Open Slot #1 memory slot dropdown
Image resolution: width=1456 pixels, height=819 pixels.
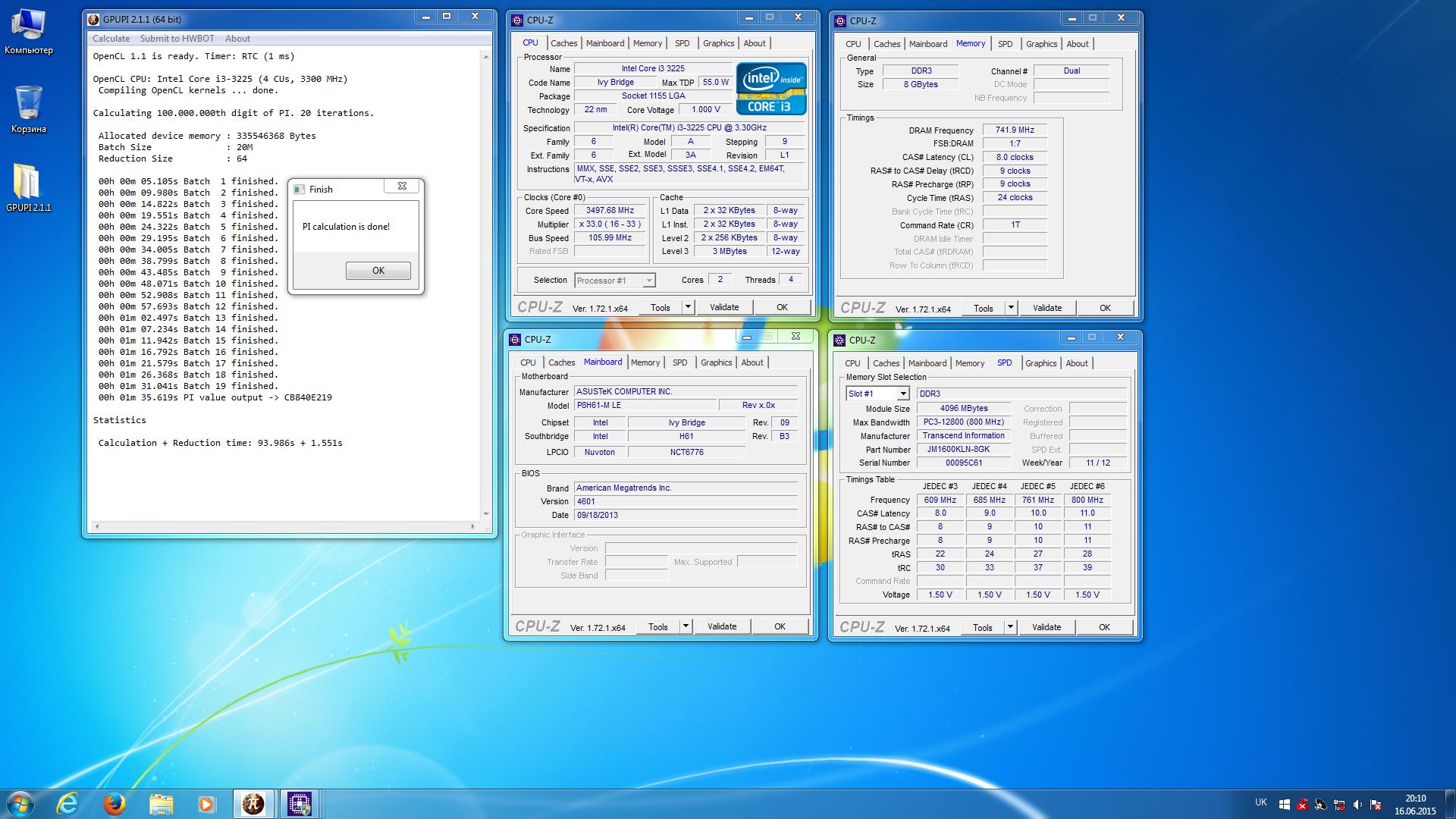click(877, 394)
